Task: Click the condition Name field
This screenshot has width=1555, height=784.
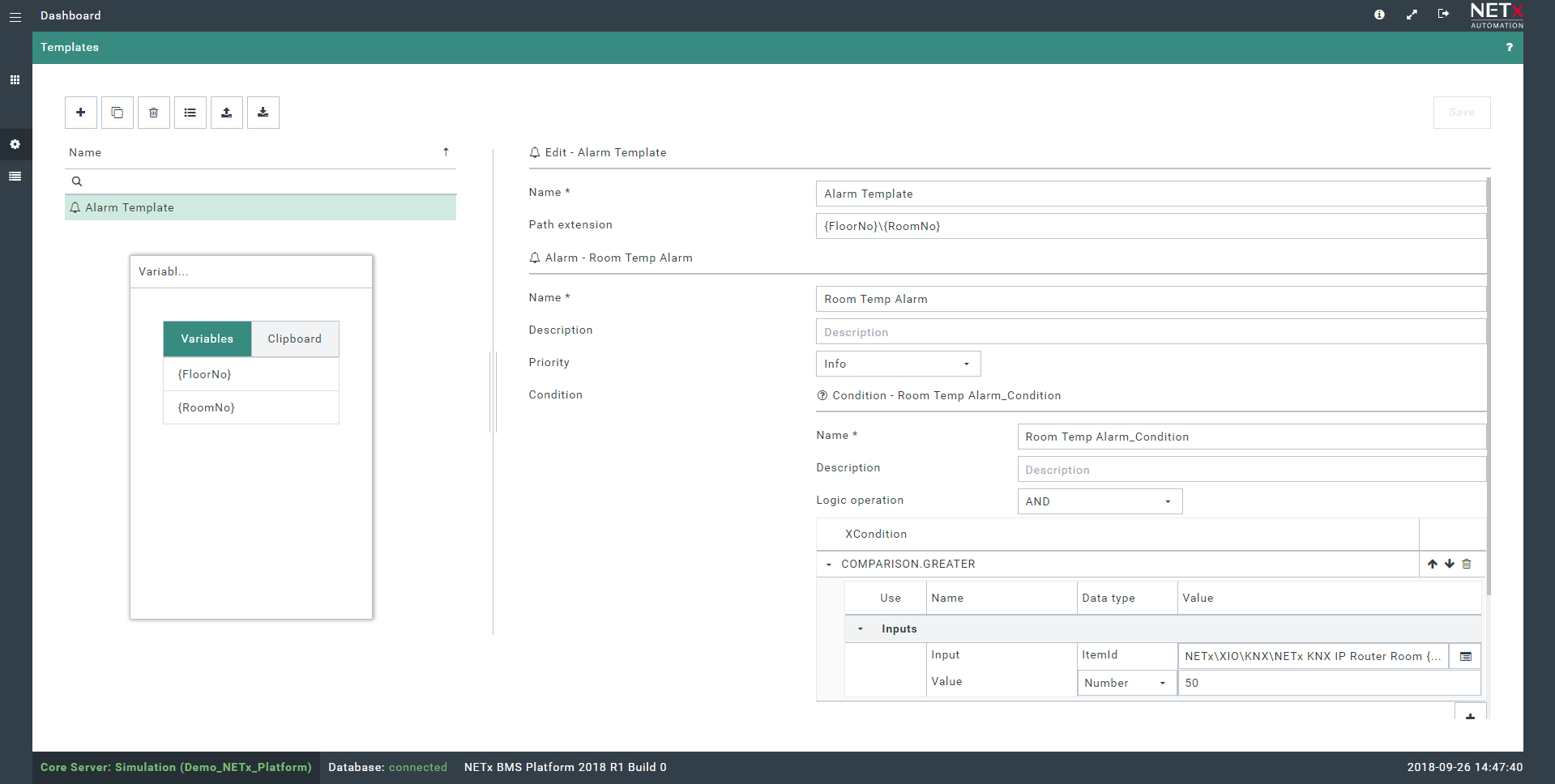Action: [1252, 437]
